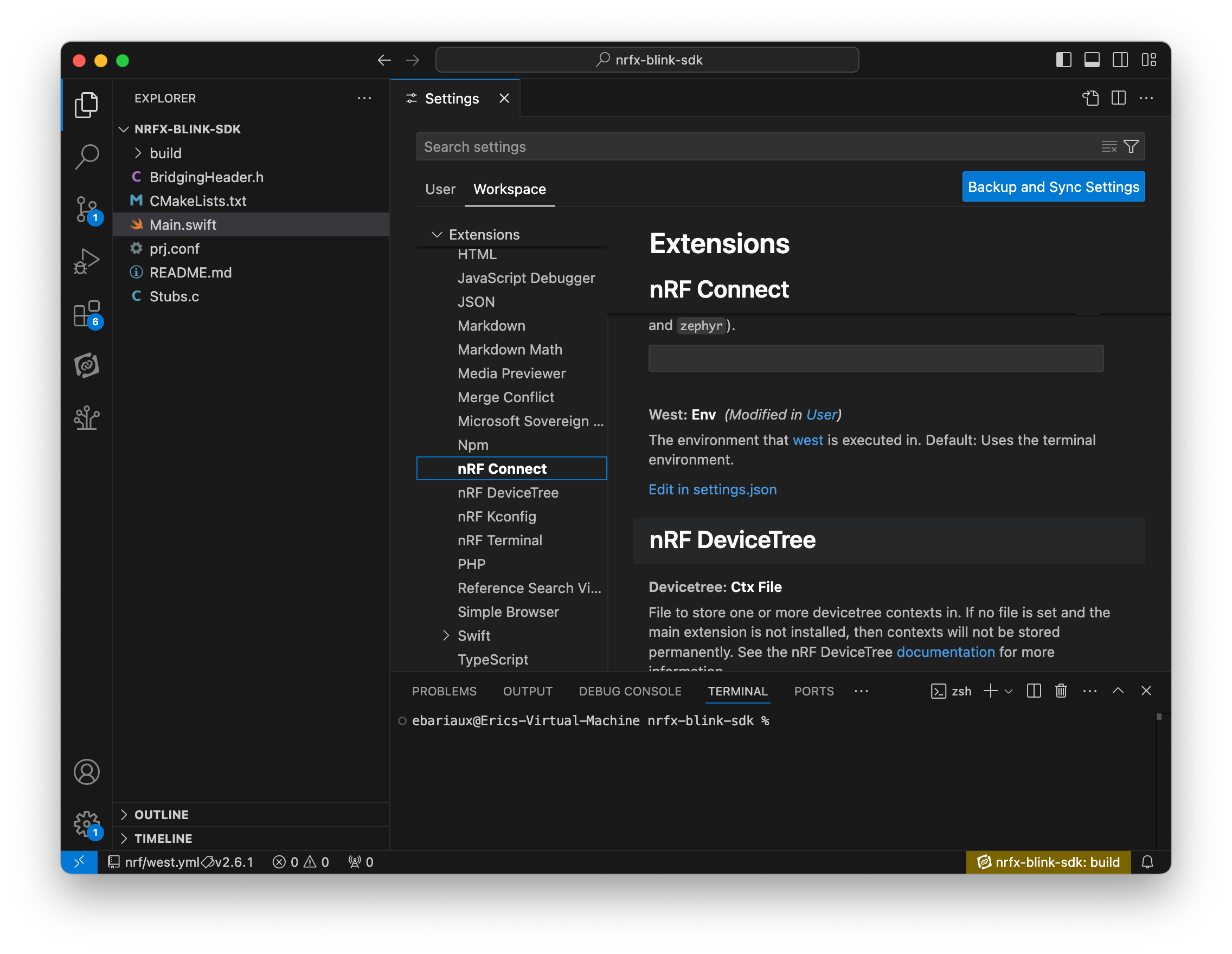Toggle bottom panel layout icon
Image resolution: width=1232 pixels, height=954 pixels.
coord(1092,60)
